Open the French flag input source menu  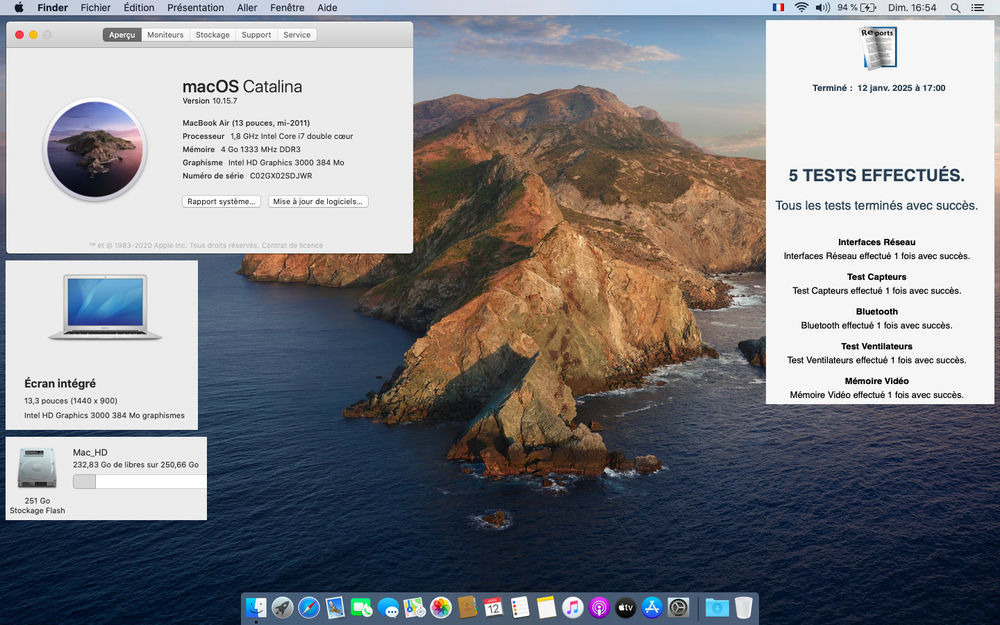pyautogui.click(x=778, y=7)
